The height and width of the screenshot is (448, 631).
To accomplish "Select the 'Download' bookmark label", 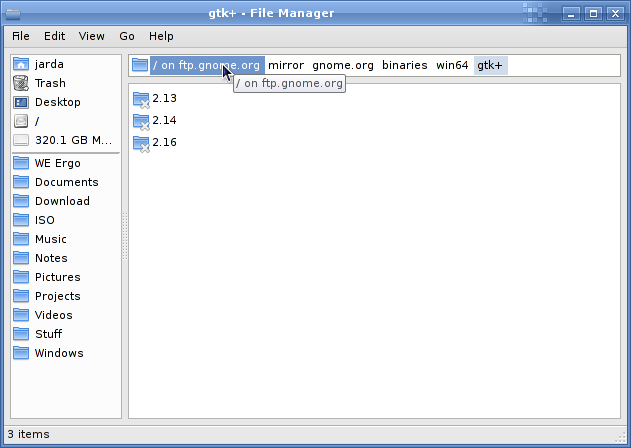I will click(x=62, y=201).
